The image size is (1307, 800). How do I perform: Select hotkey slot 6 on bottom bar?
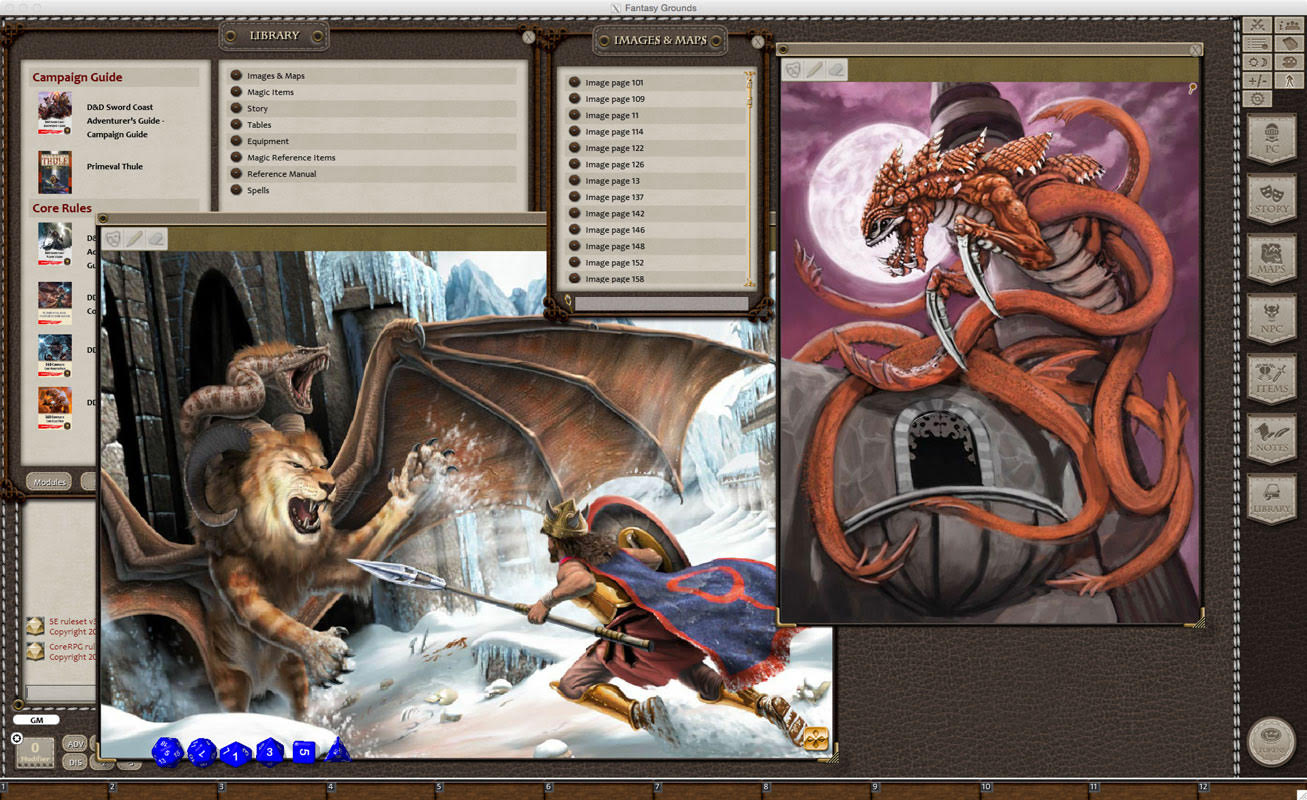coord(598,791)
